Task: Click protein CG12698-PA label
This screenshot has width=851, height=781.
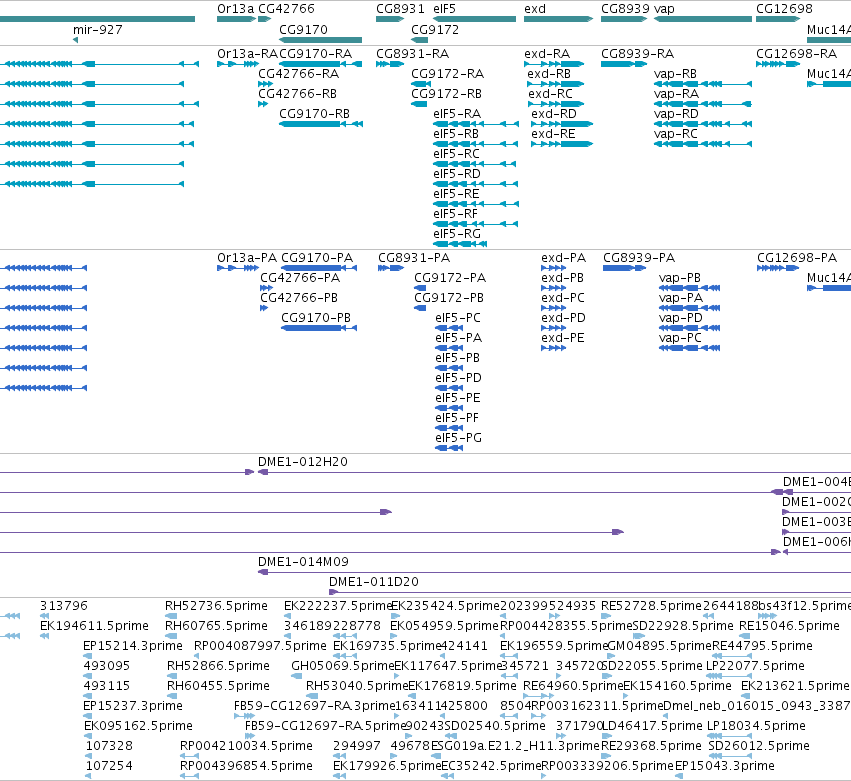Action: 797,258
